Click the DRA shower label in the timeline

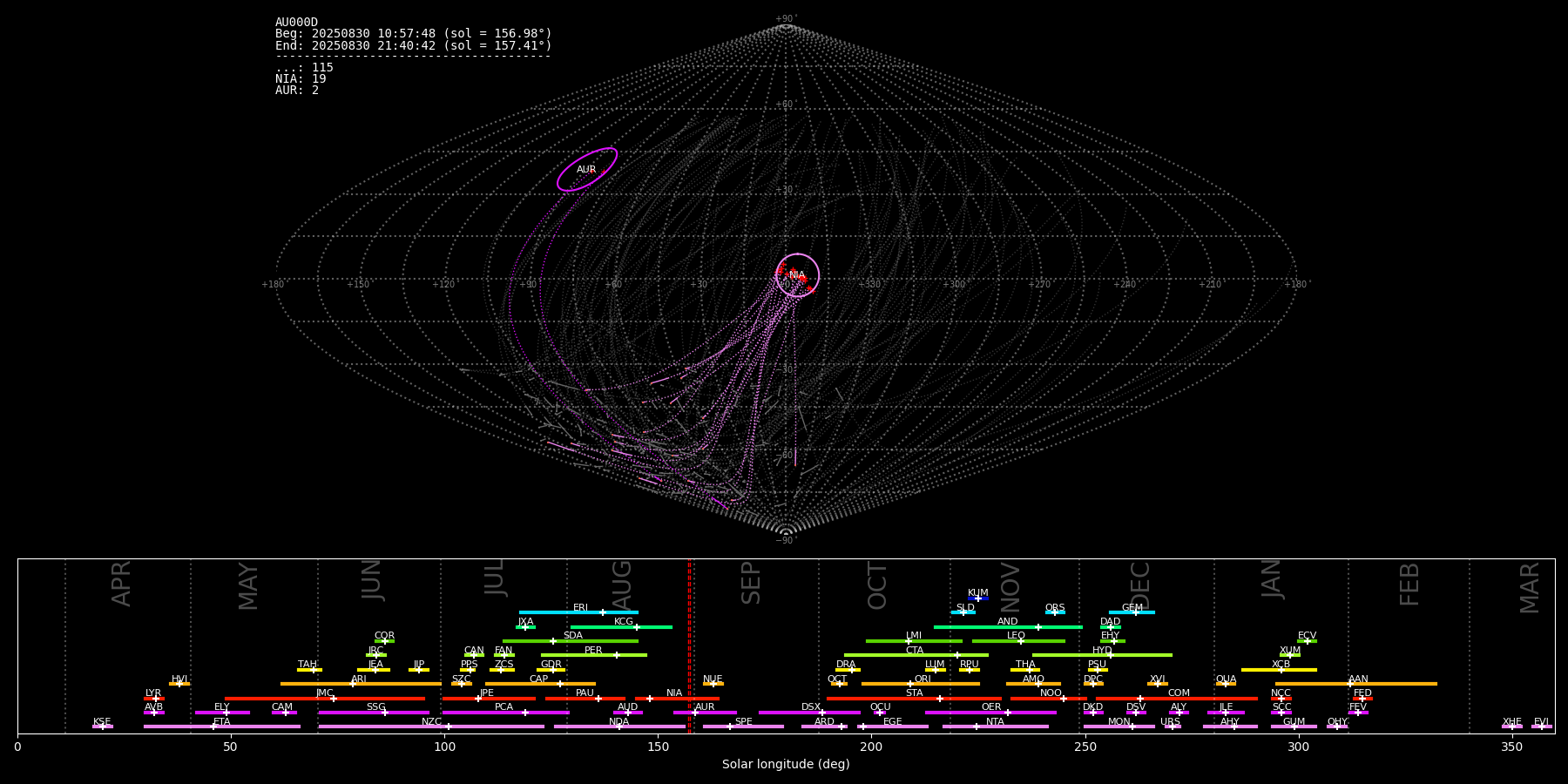point(846,665)
